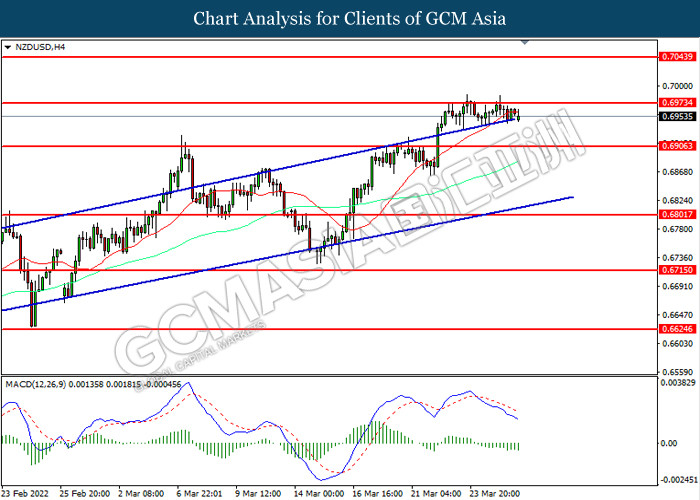Click the 21 Mar 04:00 time label
This screenshot has height=500, width=700.
pos(437,493)
